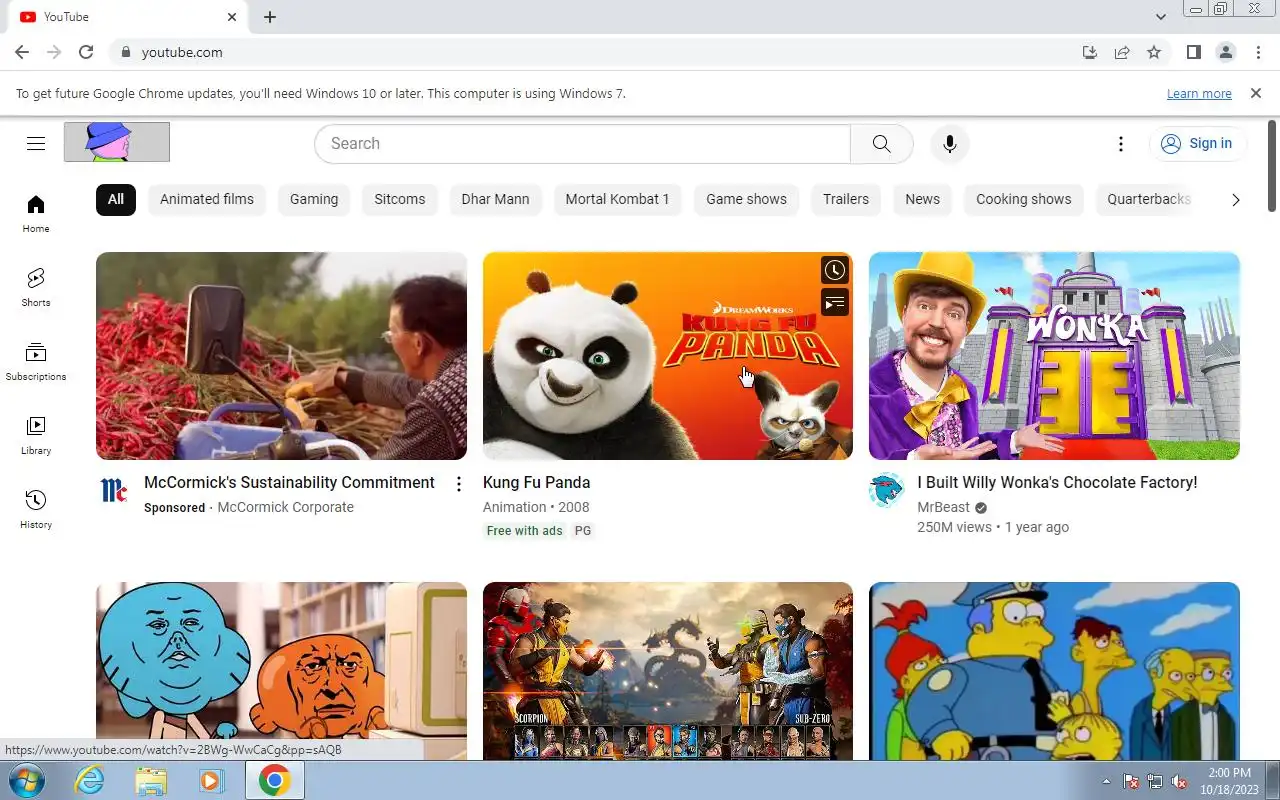This screenshot has width=1280, height=800.
Task: Start voice search with microphone
Action: pyautogui.click(x=950, y=143)
